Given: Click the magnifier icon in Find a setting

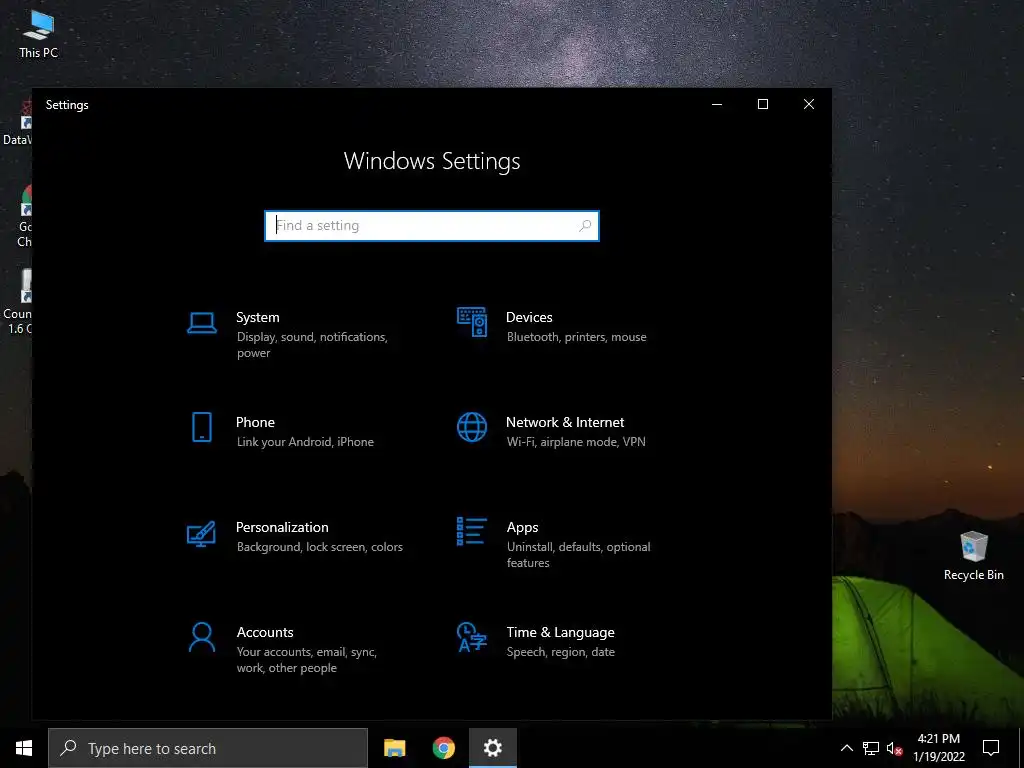Looking at the screenshot, I should (x=584, y=225).
